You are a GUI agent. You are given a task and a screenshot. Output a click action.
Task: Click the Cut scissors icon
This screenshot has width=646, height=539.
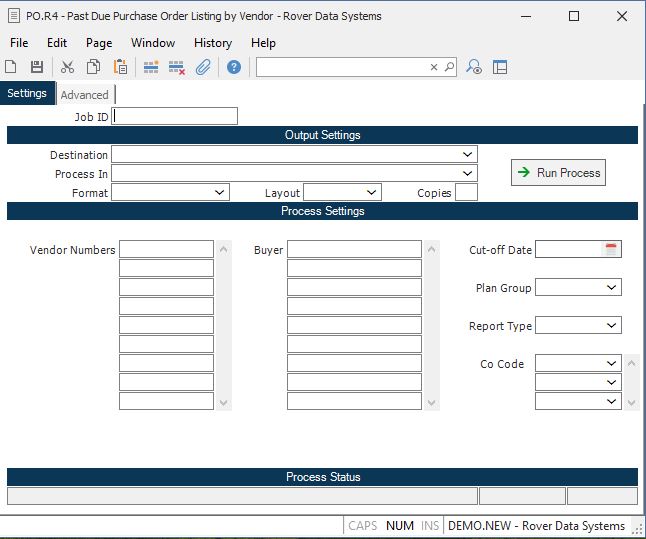[68, 67]
